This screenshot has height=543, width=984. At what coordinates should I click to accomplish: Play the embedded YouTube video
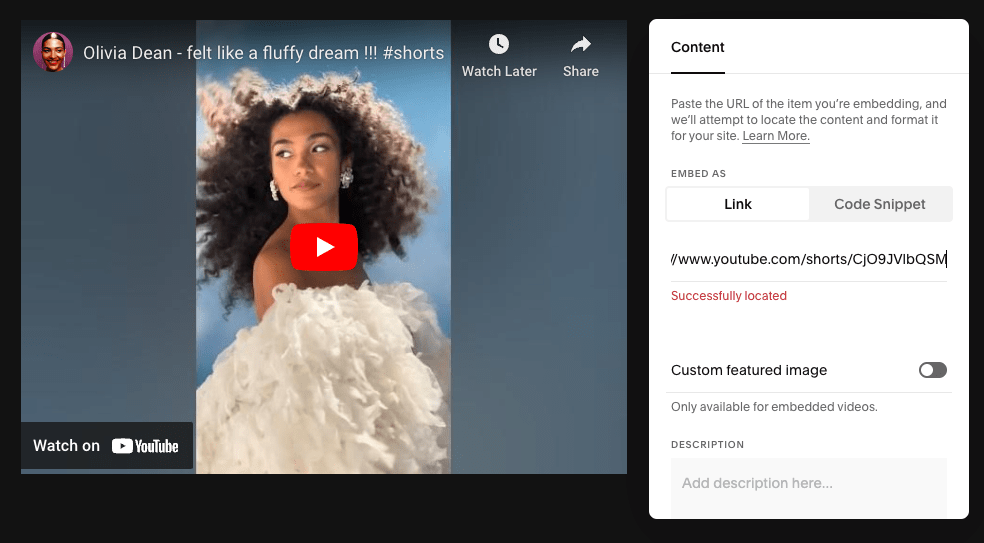(324, 247)
